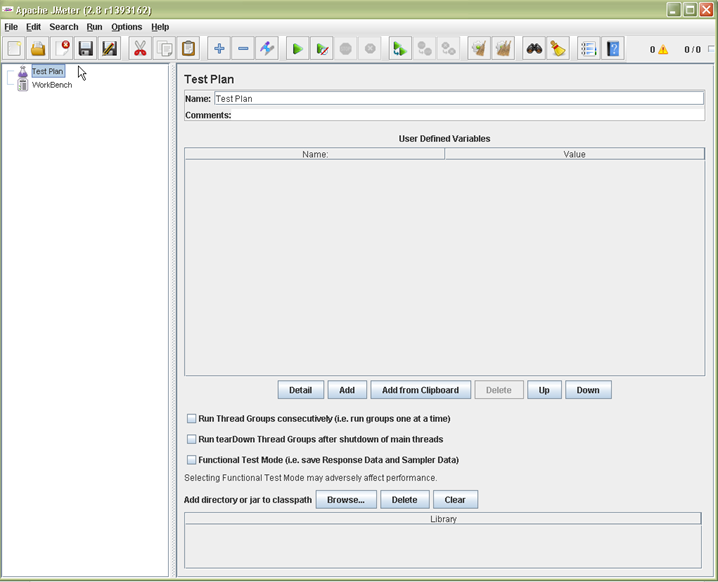Image resolution: width=718 pixels, height=582 pixels.
Task: Open a test plan with folder icon
Action: (38, 49)
